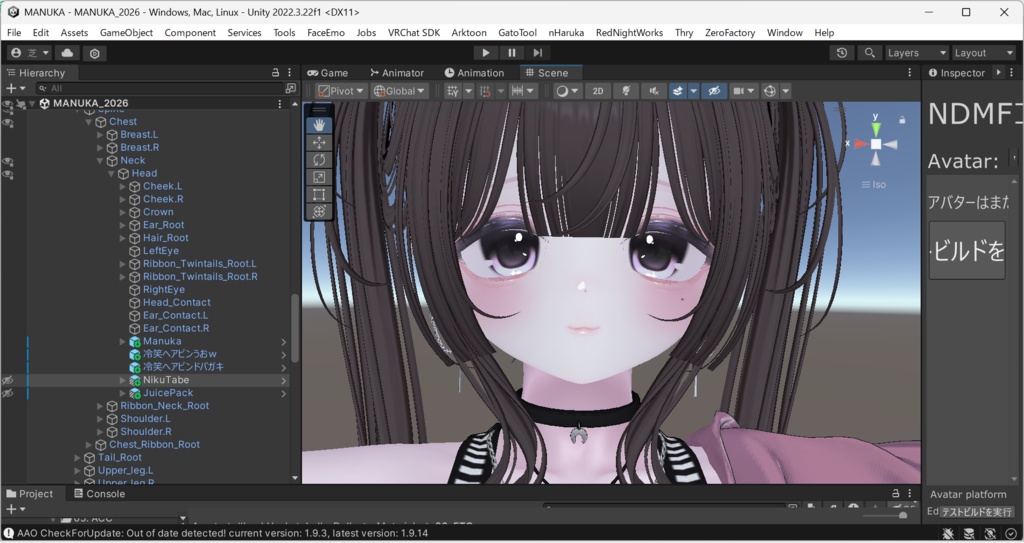Select the Rect tool in Scene overlay
1024x543 pixels.
coord(319,194)
